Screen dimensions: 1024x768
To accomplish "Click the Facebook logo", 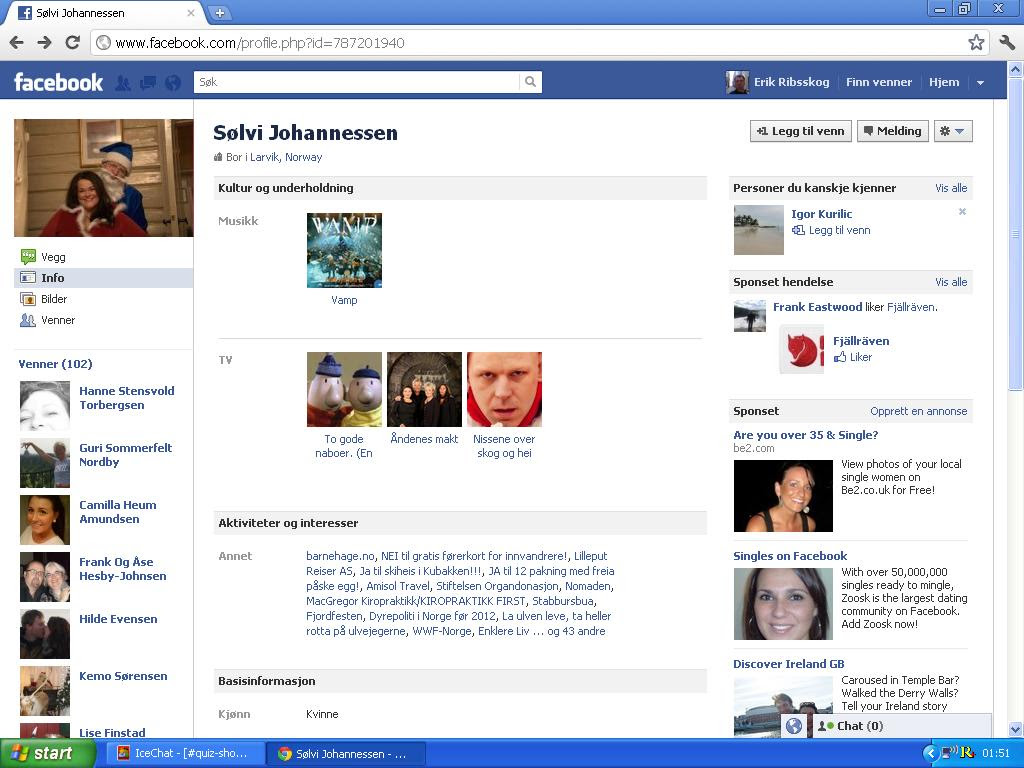I will pyautogui.click(x=58, y=82).
